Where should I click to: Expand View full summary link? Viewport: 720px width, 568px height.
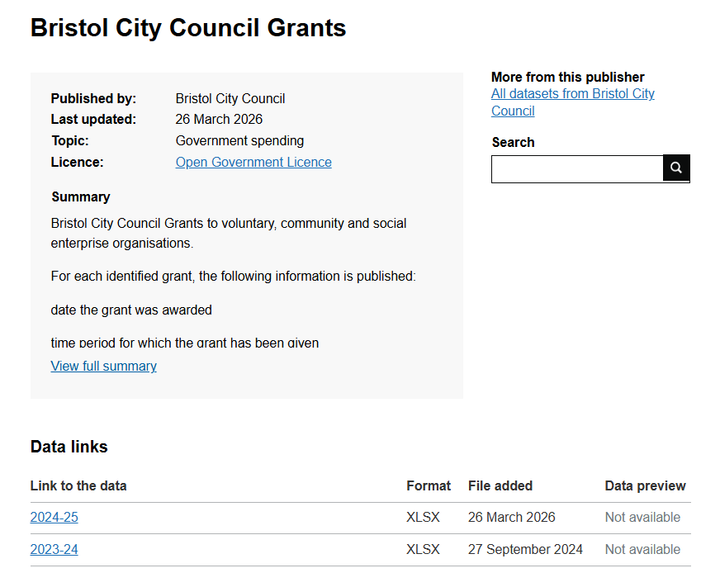pyautogui.click(x=104, y=366)
